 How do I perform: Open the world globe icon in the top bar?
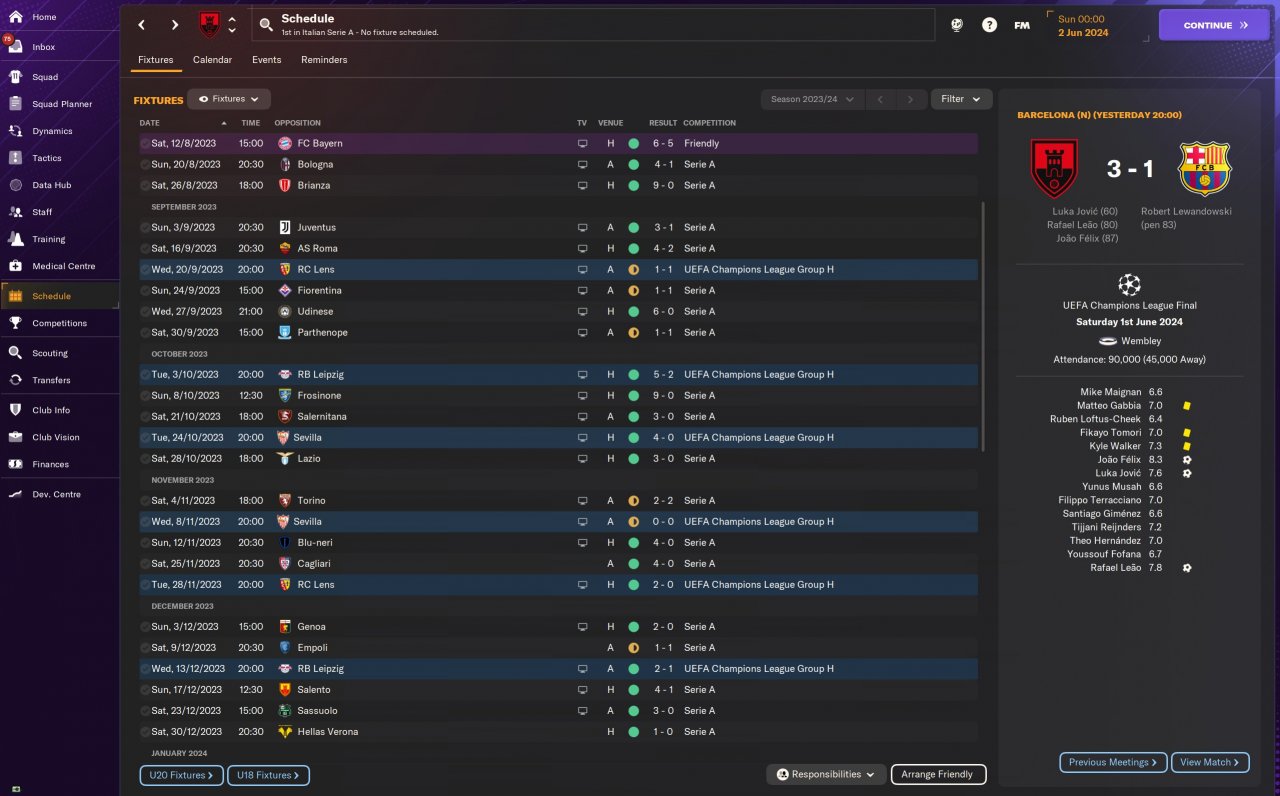pos(957,25)
